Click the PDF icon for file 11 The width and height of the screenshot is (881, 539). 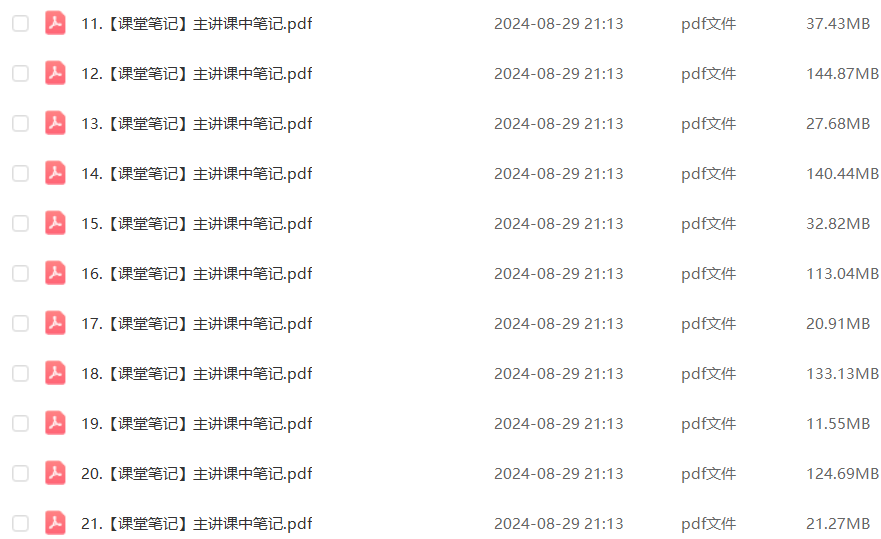[55, 23]
